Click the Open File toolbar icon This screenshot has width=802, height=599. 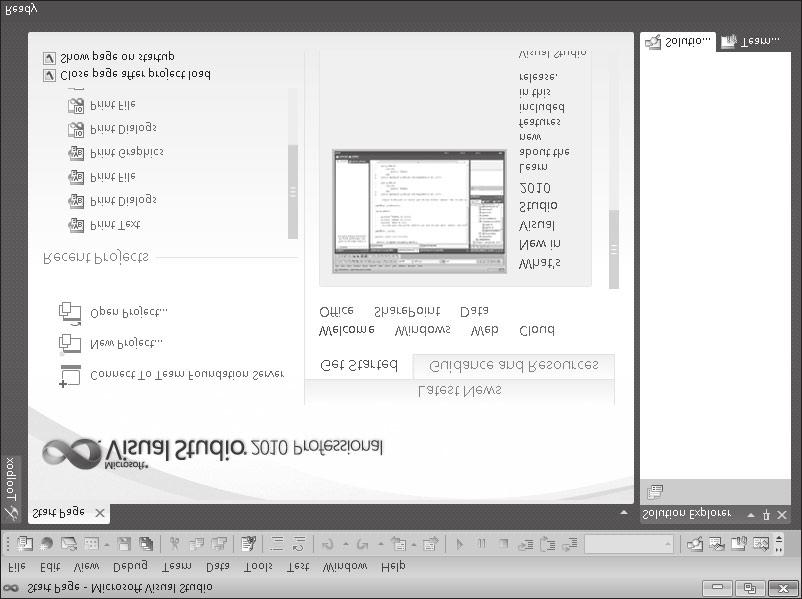pyautogui.click(x=69, y=544)
